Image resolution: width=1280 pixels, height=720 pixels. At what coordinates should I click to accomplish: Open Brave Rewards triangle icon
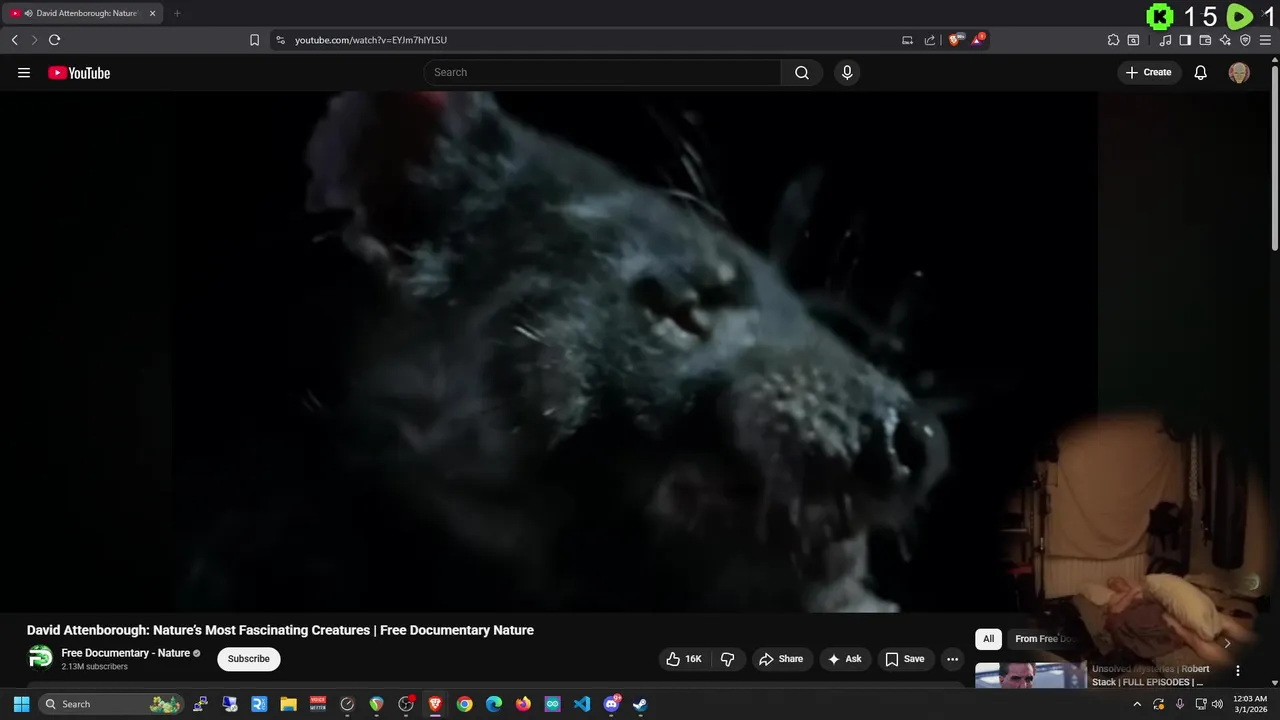click(x=978, y=40)
